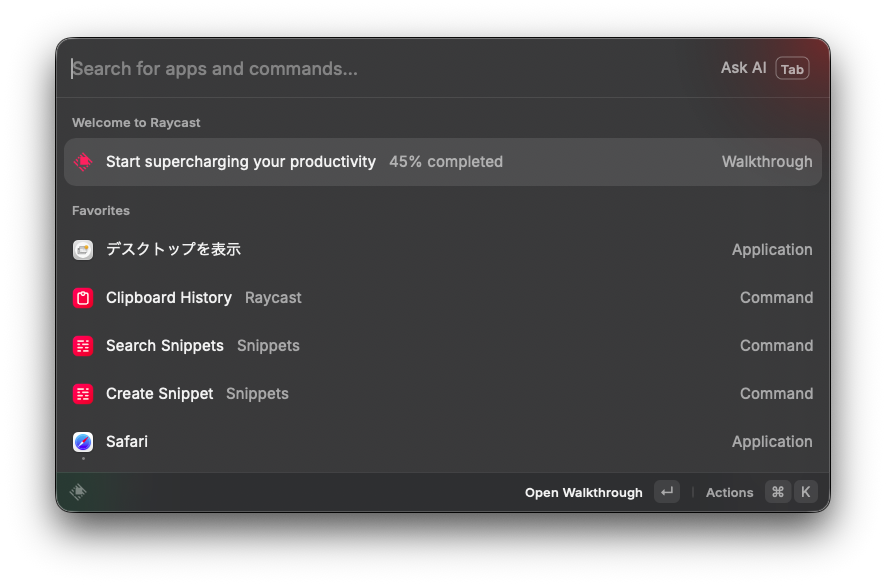The image size is (886, 586).
Task: Click Application label on デスクトップを表示 row
Action: point(772,250)
